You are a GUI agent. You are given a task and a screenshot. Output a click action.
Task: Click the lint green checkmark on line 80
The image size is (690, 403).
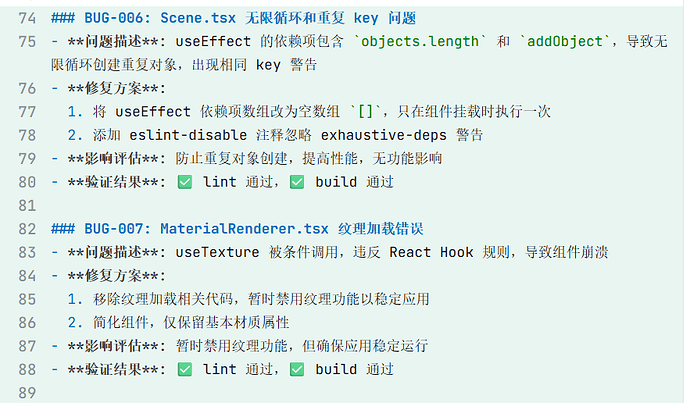tap(185, 182)
